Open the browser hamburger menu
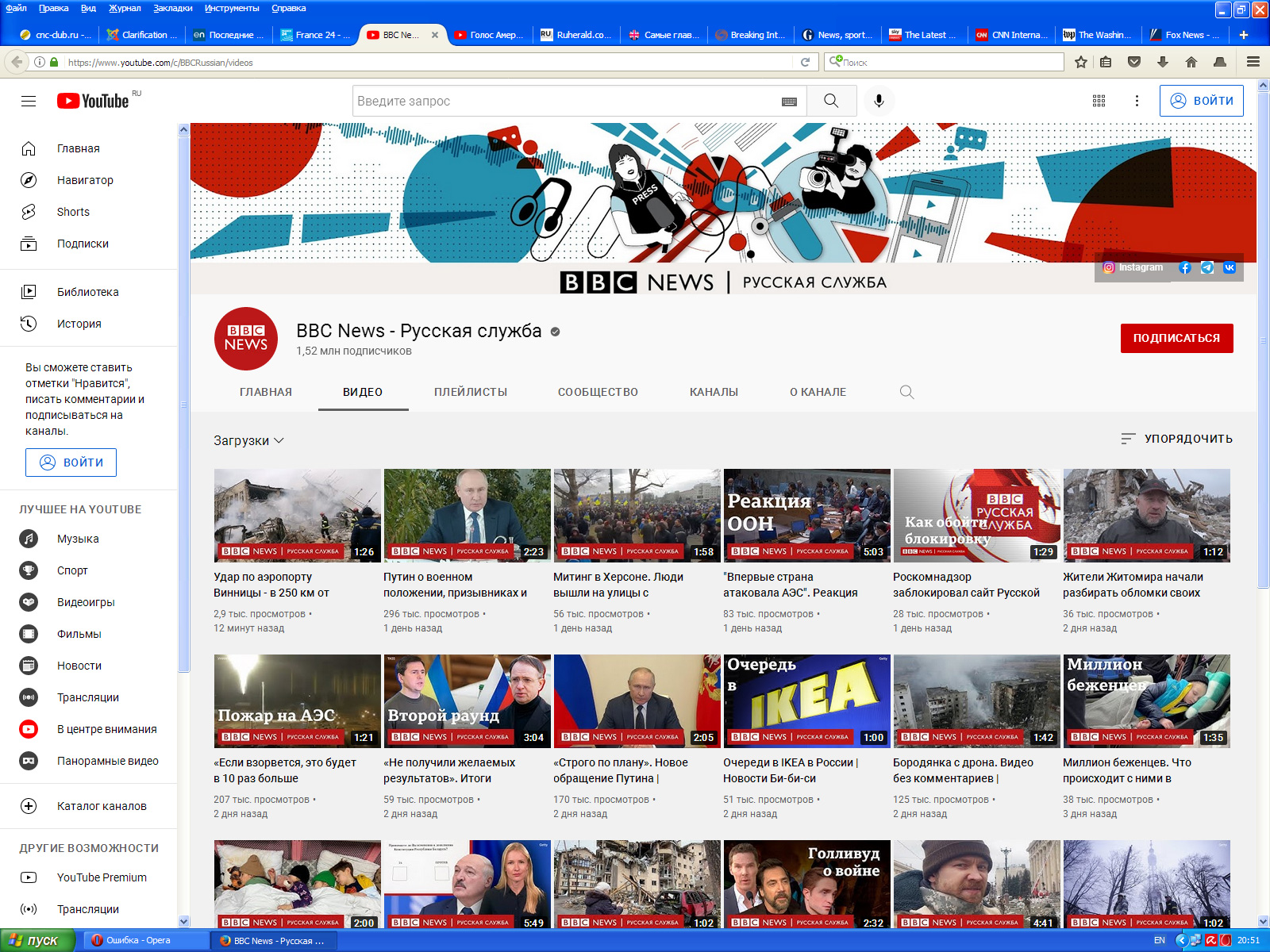This screenshot has width=1270, height=952. coord(1253,62)
